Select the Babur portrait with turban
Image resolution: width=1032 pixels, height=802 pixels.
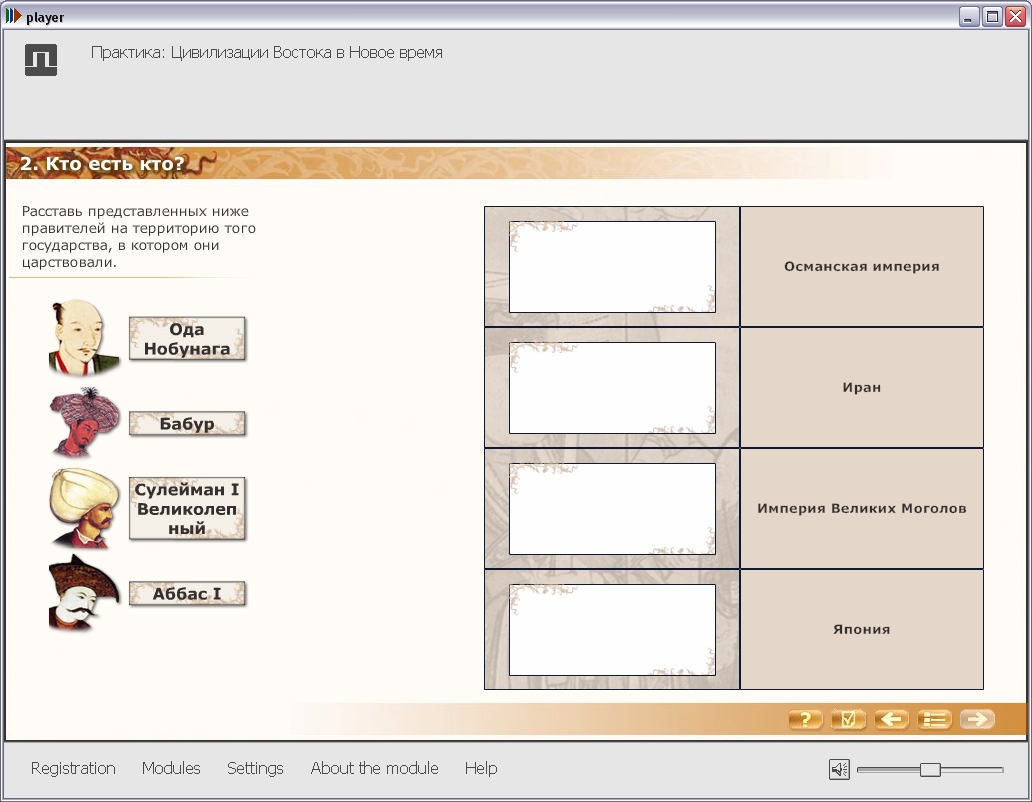click(84, 422)
